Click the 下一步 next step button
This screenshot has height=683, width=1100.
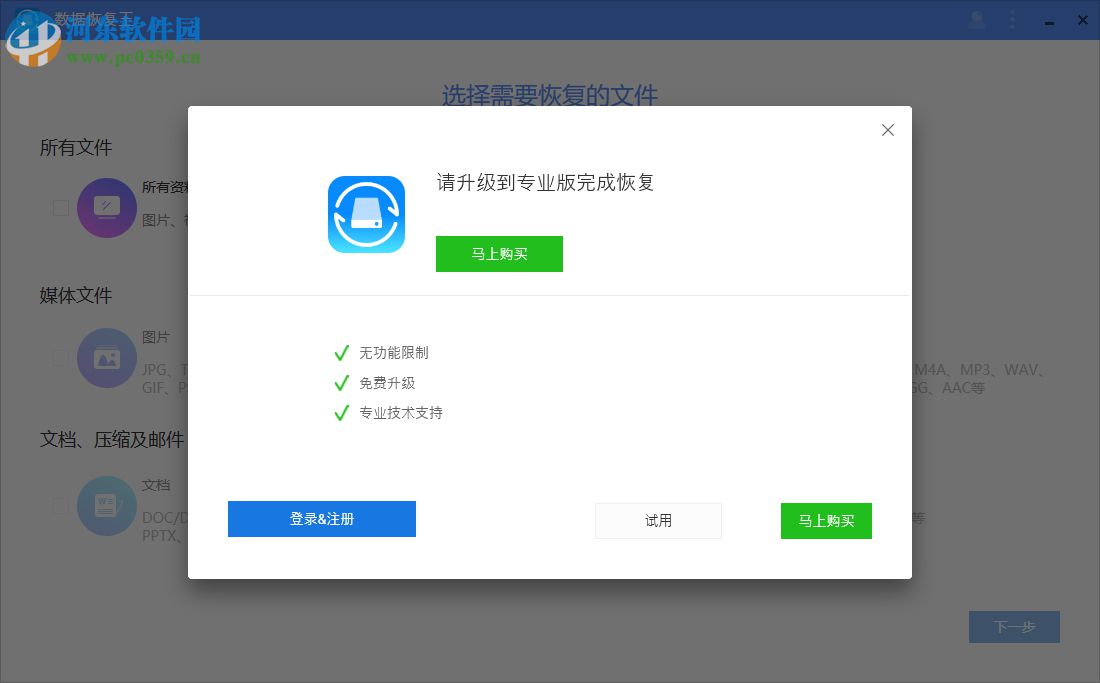click(x=1014, y=626)
